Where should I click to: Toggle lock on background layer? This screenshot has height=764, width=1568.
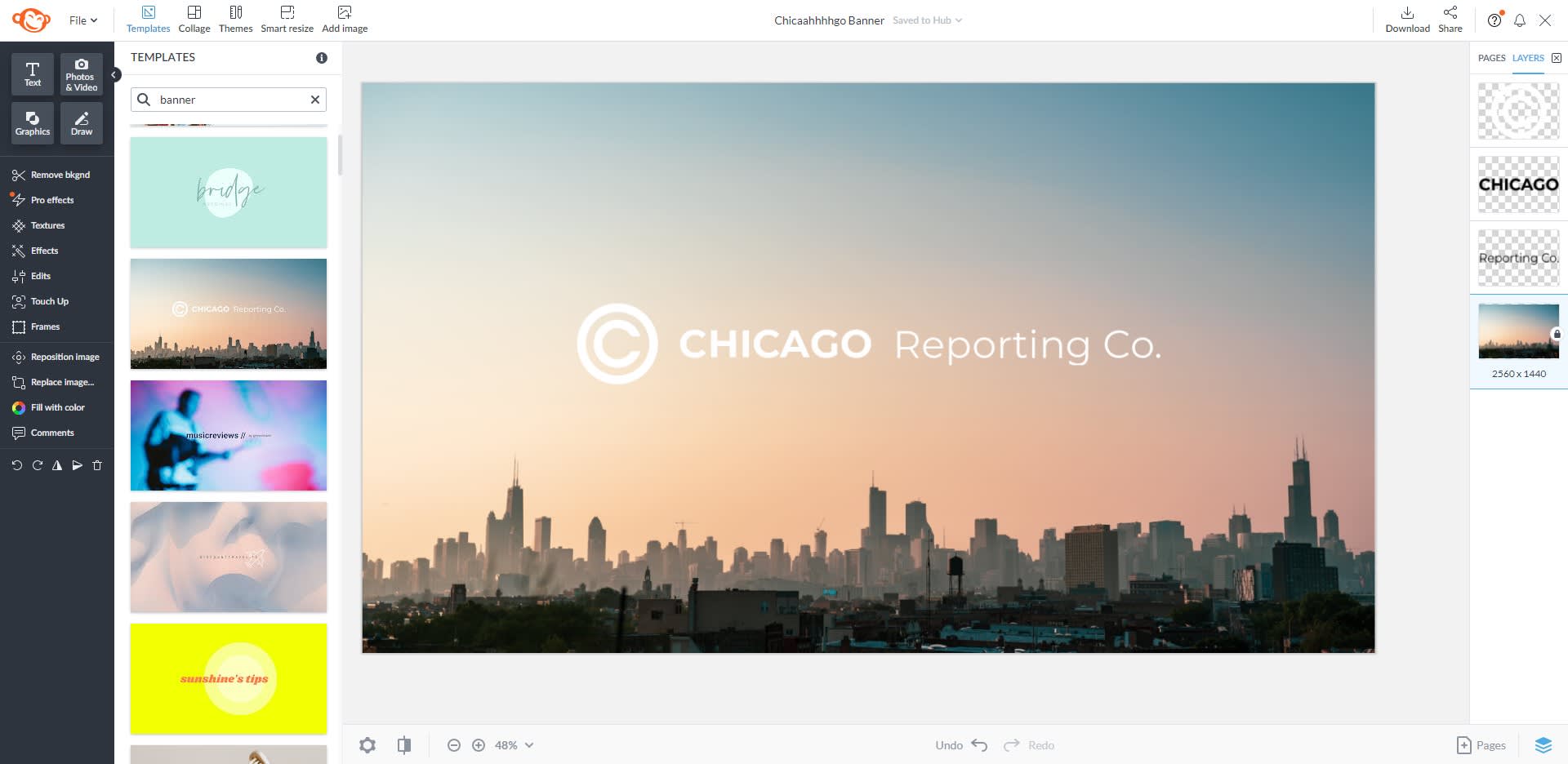tap(1557, 334)
